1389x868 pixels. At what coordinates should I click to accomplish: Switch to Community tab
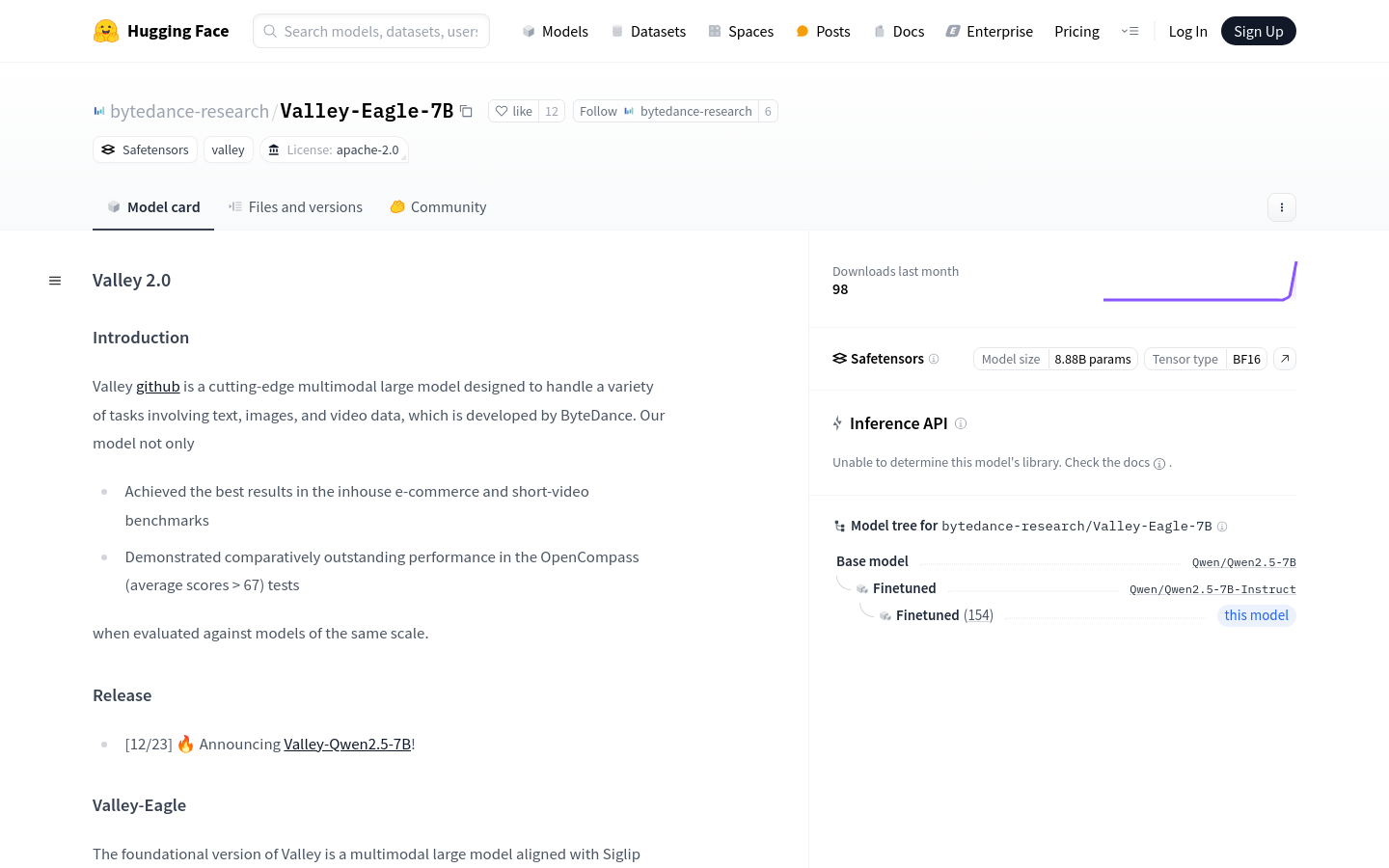pos(438,206)
